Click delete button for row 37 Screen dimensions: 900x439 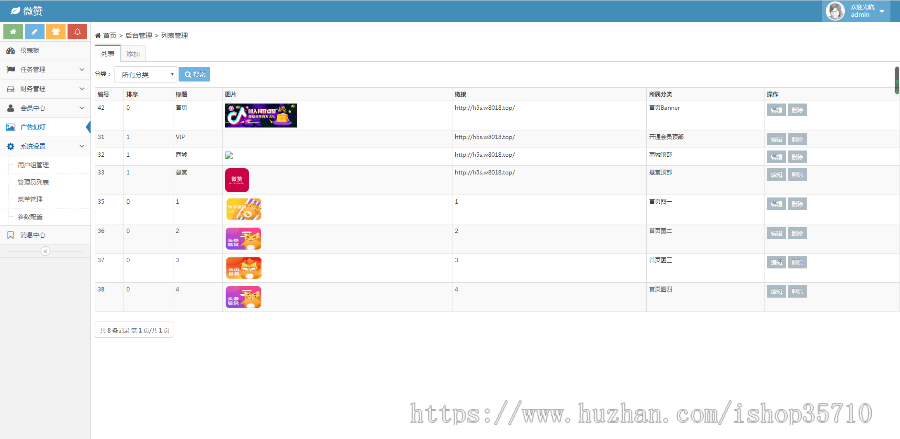(797, 262)
